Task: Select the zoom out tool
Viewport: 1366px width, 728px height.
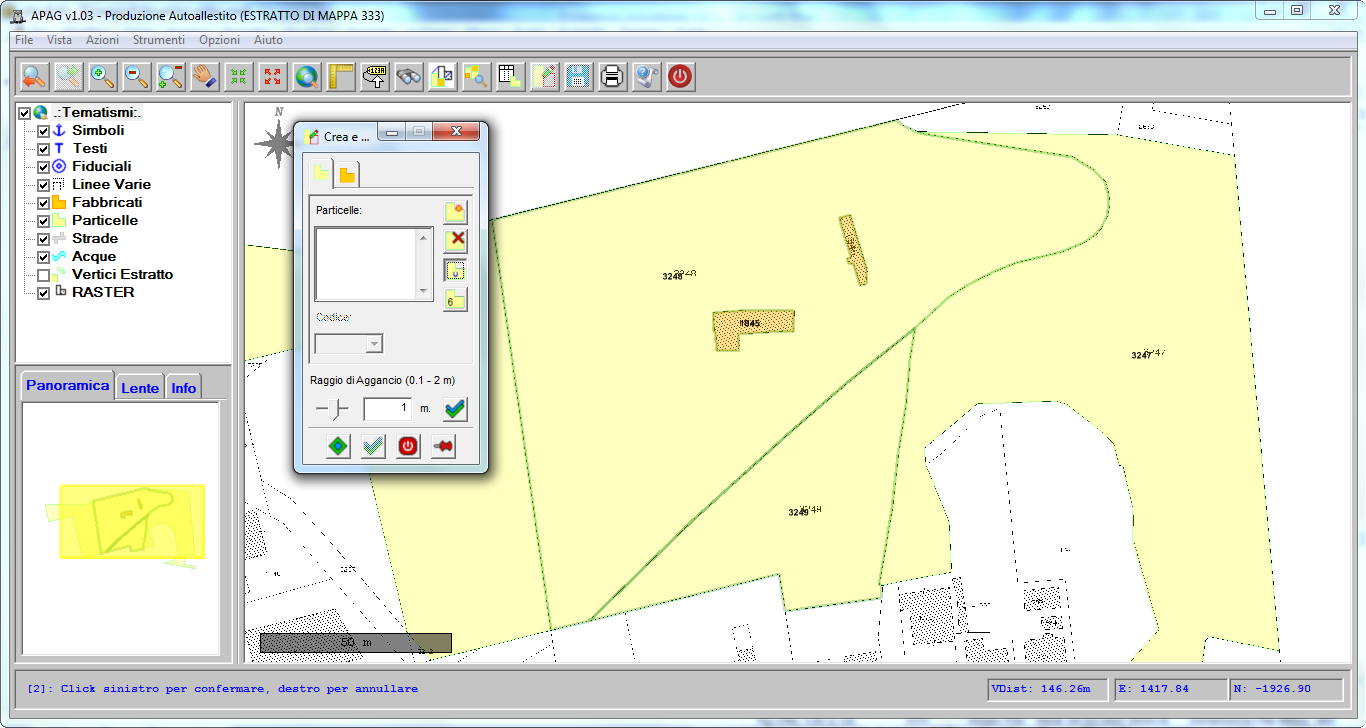Action: tap(137, 76)
